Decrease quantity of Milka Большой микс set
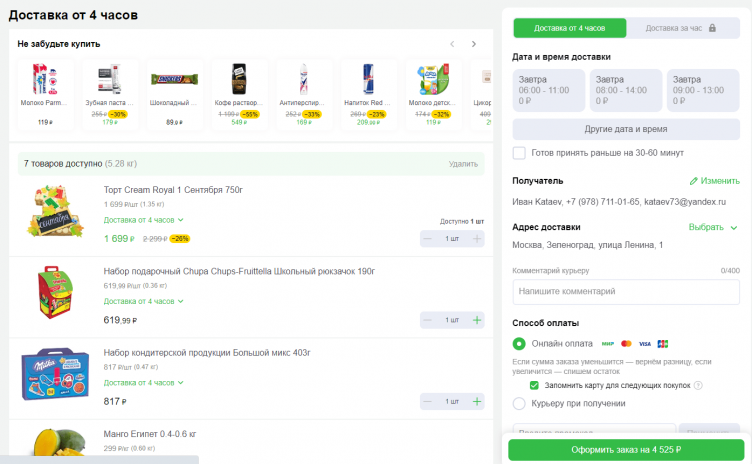This screenshot has width=752, height=464. [428, 401]
